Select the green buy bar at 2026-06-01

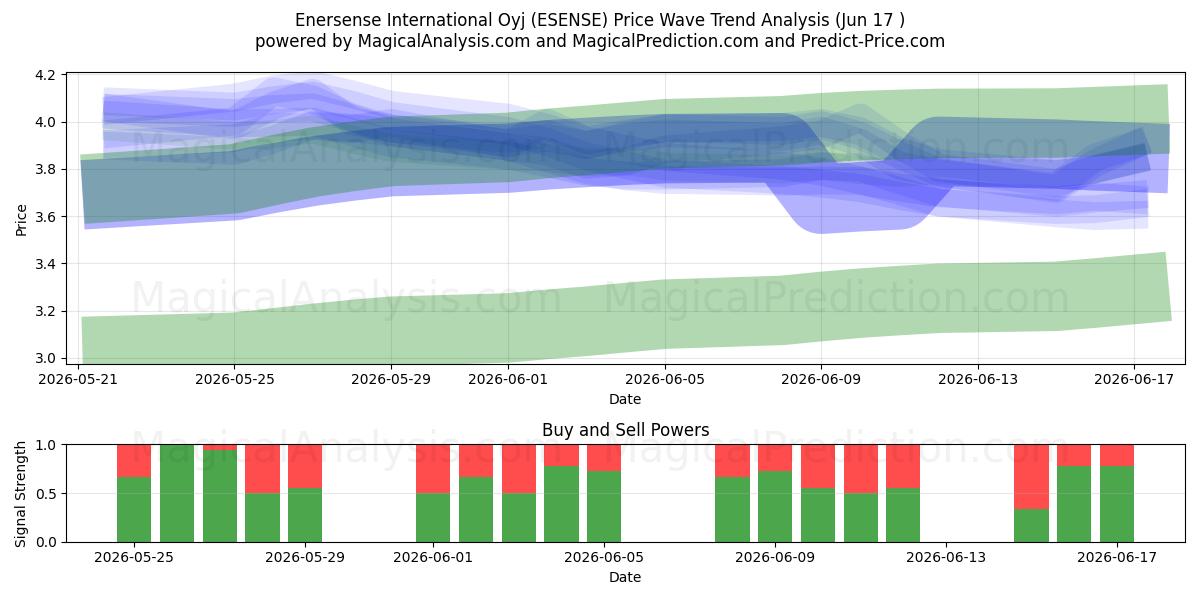[x=433, y=517]
